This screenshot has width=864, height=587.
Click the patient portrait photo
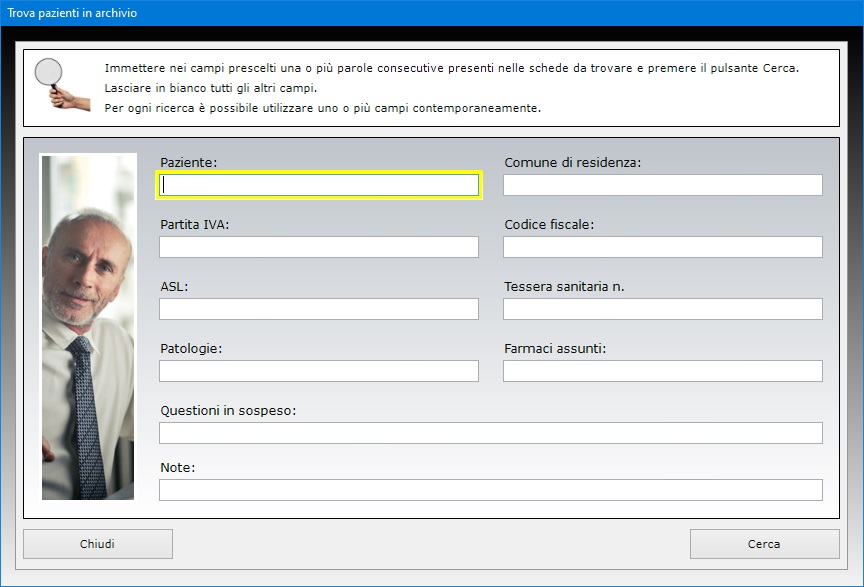tap(88, 327)
